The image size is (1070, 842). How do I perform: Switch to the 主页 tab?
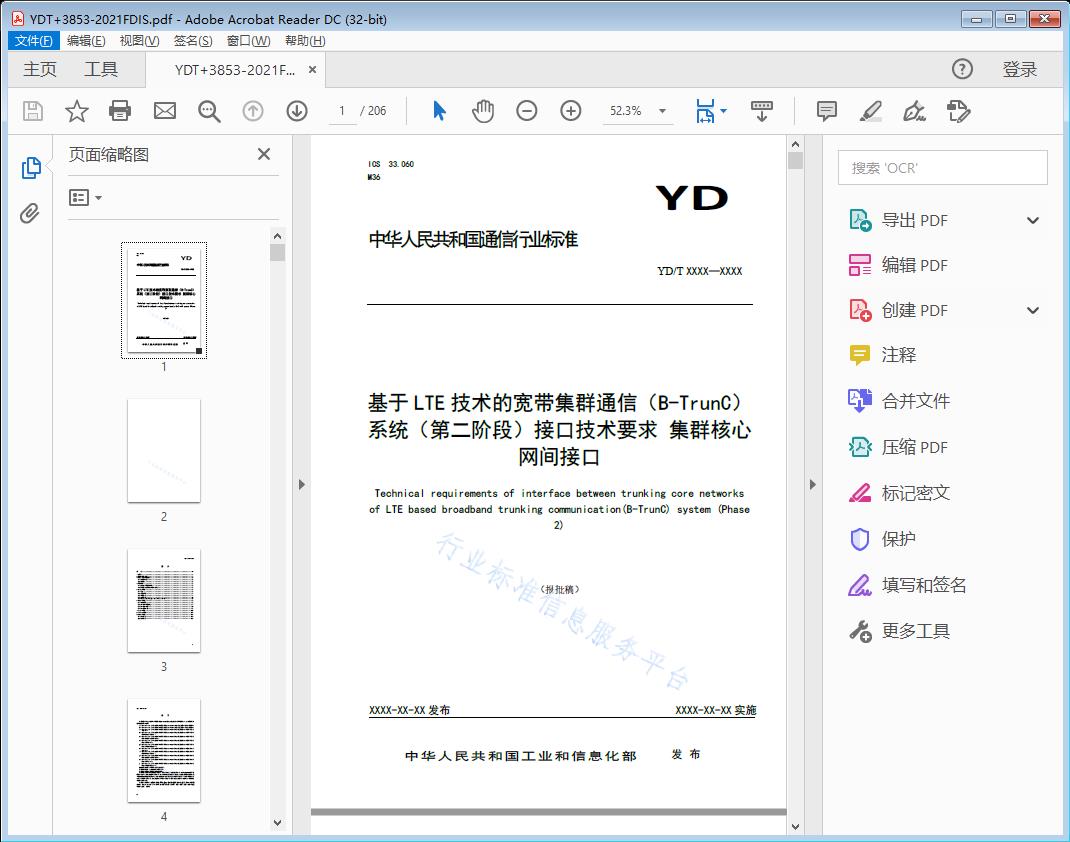[x=40, y=69]
